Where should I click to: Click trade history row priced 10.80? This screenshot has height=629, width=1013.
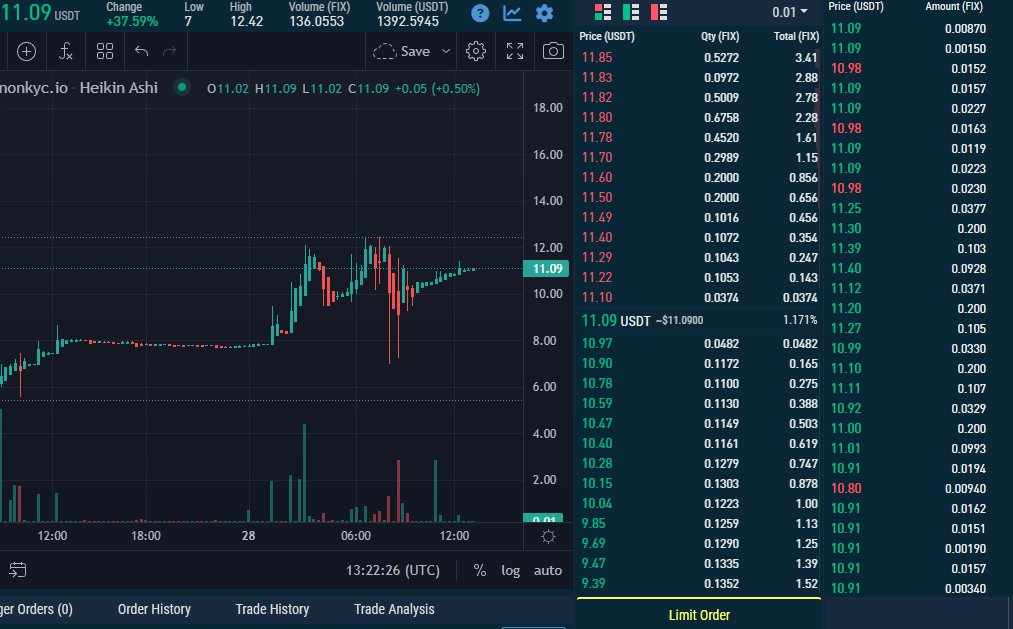908,488
